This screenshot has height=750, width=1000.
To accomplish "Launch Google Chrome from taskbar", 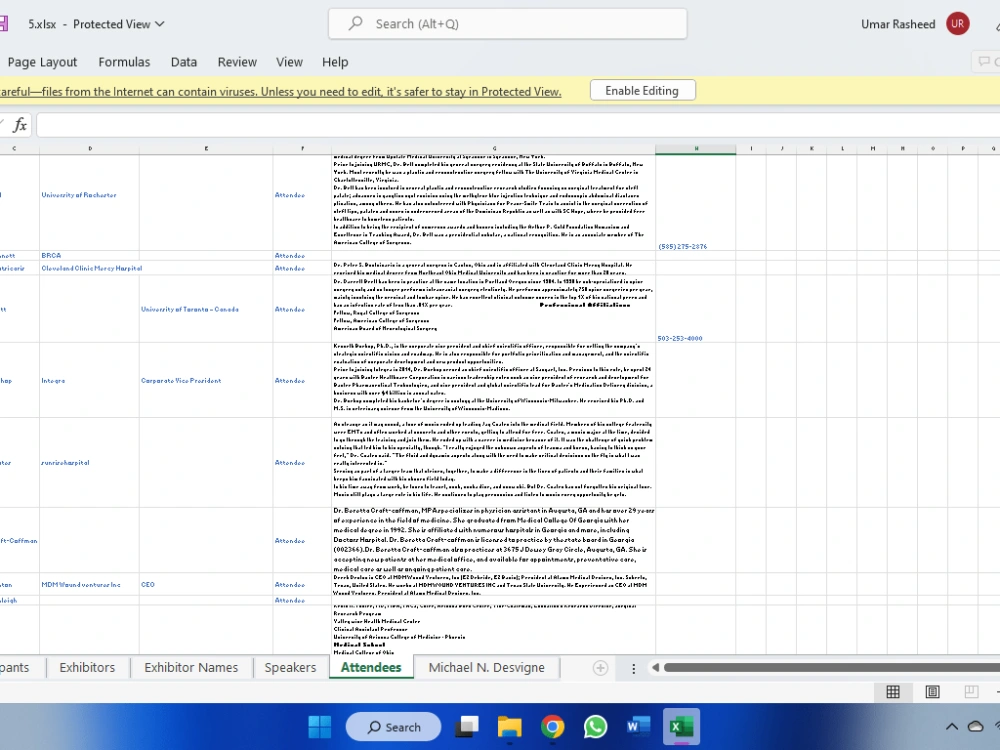I will click(x=552, y=726).
